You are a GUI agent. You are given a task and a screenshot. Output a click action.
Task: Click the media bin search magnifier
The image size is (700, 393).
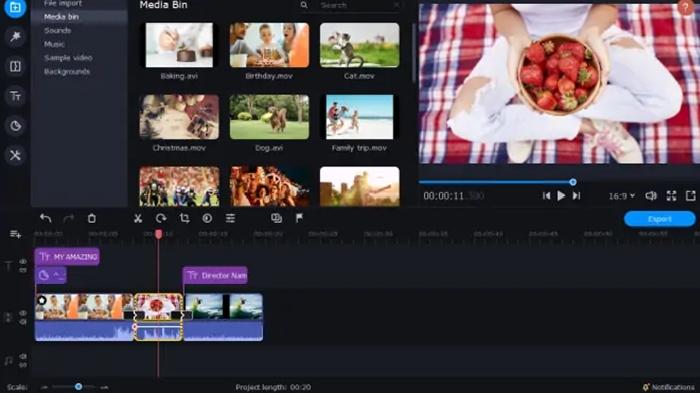coord(304,5)
